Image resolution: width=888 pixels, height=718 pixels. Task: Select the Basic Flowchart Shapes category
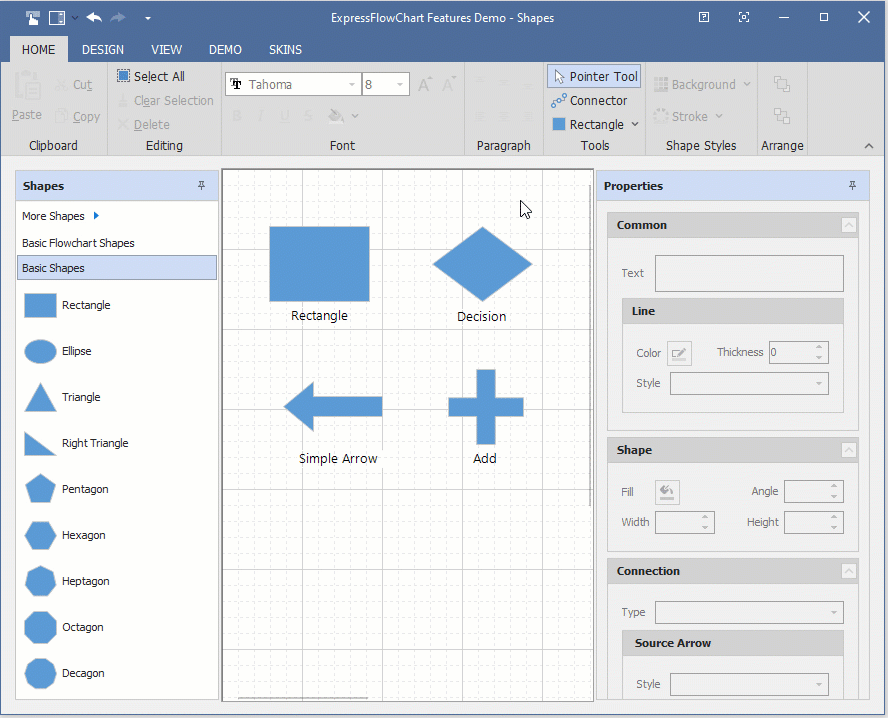(x=78, y=243)
